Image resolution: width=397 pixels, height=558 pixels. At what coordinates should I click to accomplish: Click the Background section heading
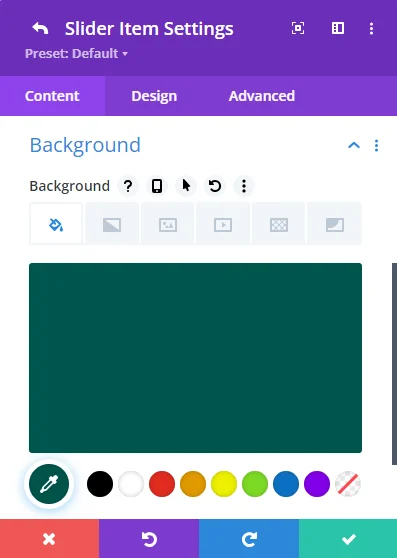click(x=85, y=145)
